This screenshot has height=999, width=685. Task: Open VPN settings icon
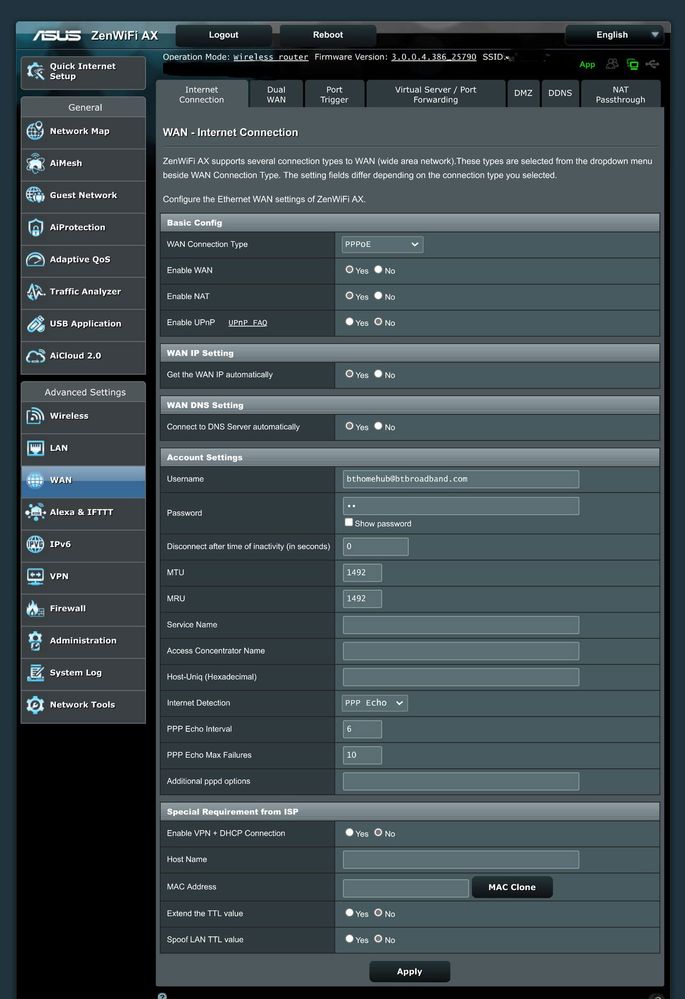35,576
